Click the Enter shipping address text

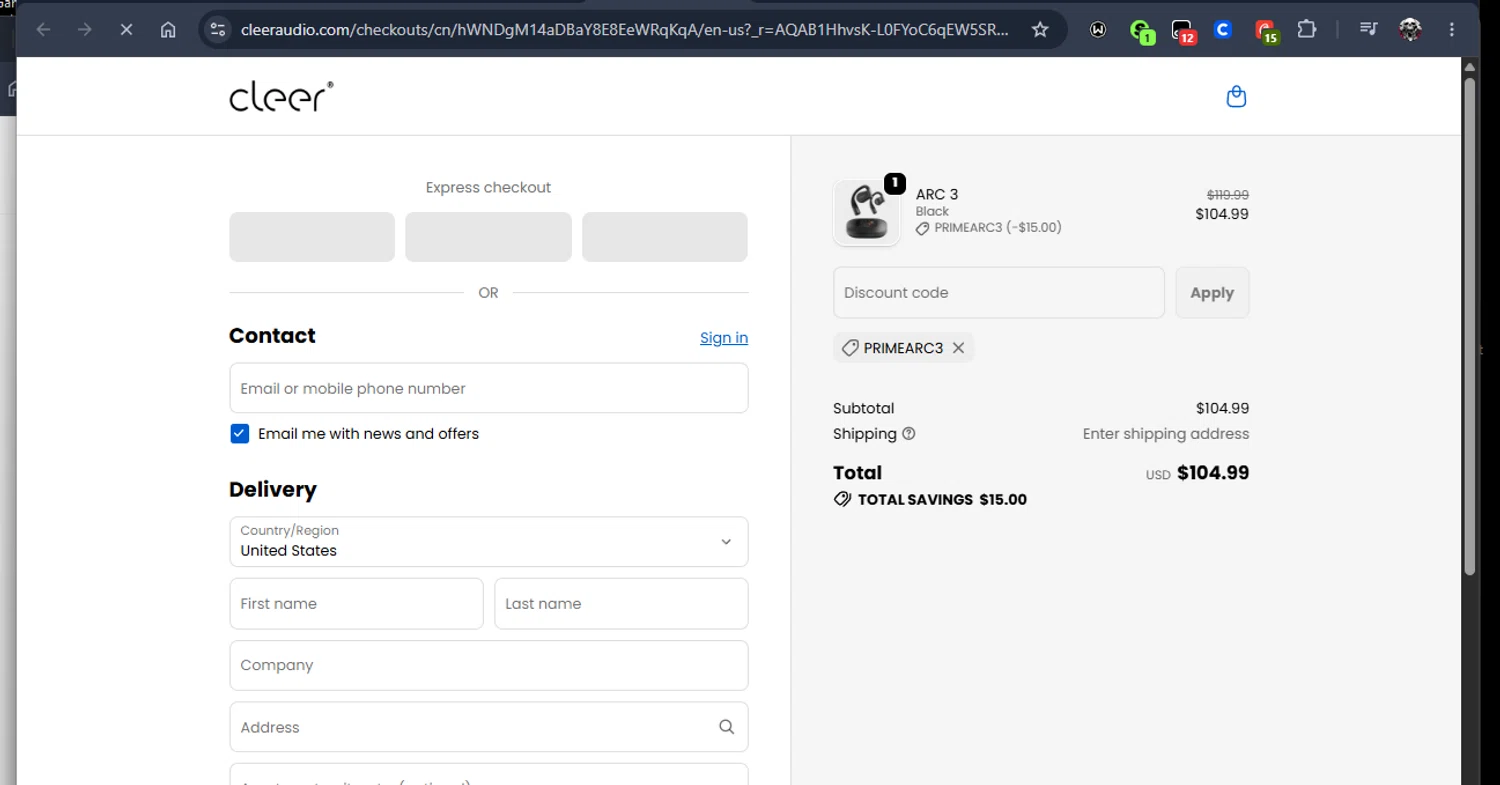pos(1166,434)
